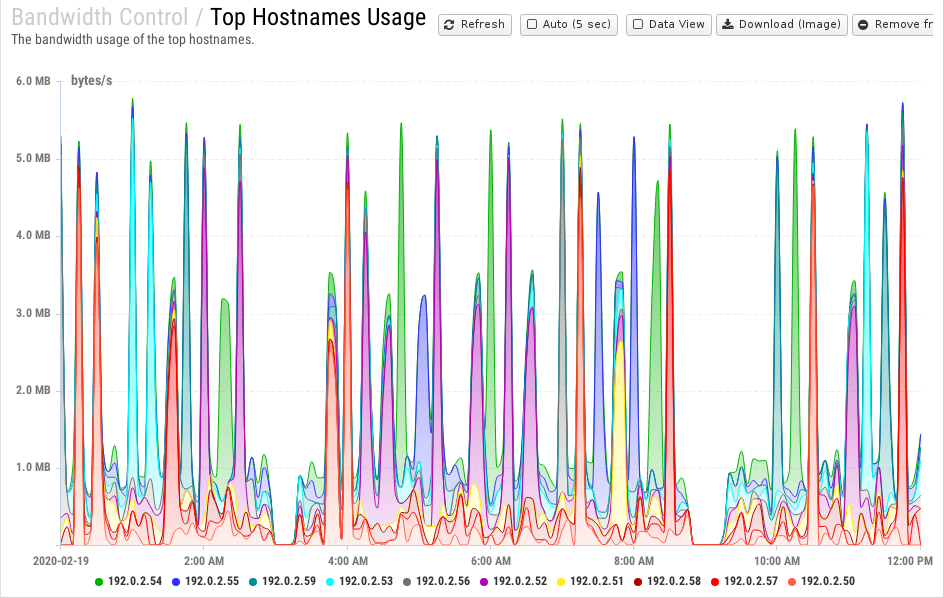Toggle 192.0.2.54 green legend dot
944x598 pixels.
(99, 582)
